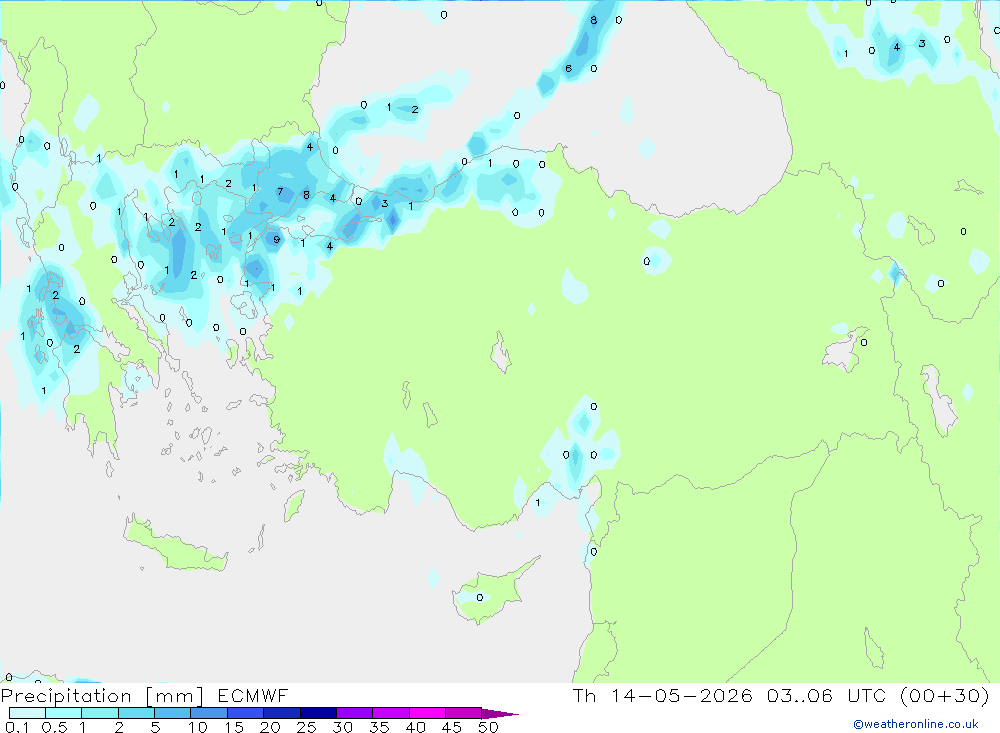Click the 'Precipitation [mm]' title text
The image size is (1000, 733).
point(102,696)
